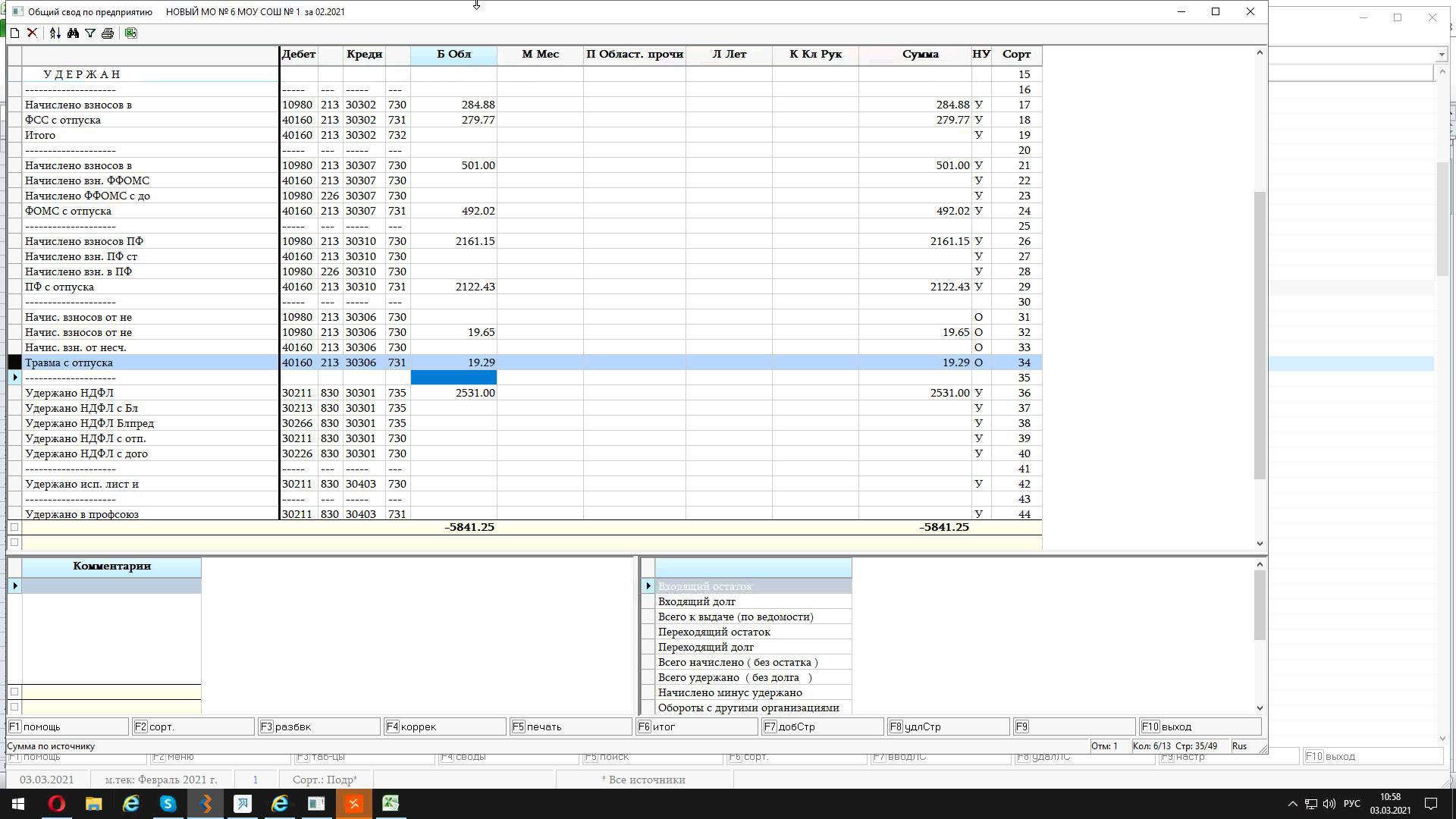The width and height of the screenshot is (1456, 819).
Task: Click the red X delete icon in toolbar
Action: point(32,33)
